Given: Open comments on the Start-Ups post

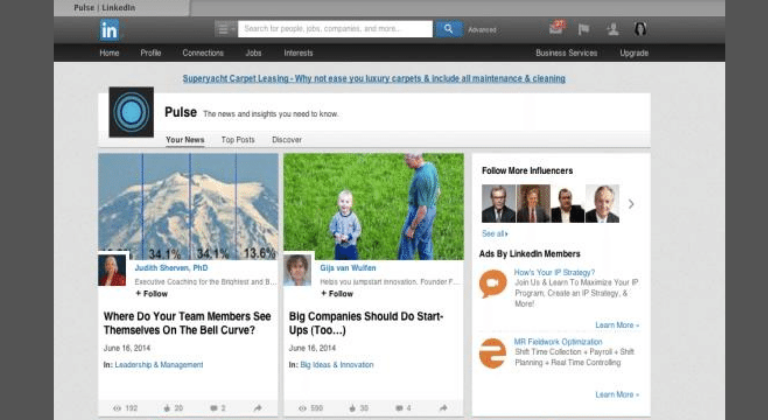Looking at the screenshot, I should pyautogui.click(x=399, y=408).
